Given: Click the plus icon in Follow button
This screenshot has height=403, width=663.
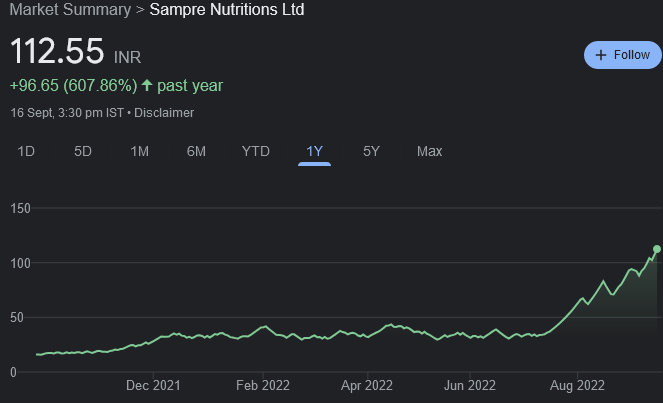Looking at the screenshot, I should pos(601,55).
